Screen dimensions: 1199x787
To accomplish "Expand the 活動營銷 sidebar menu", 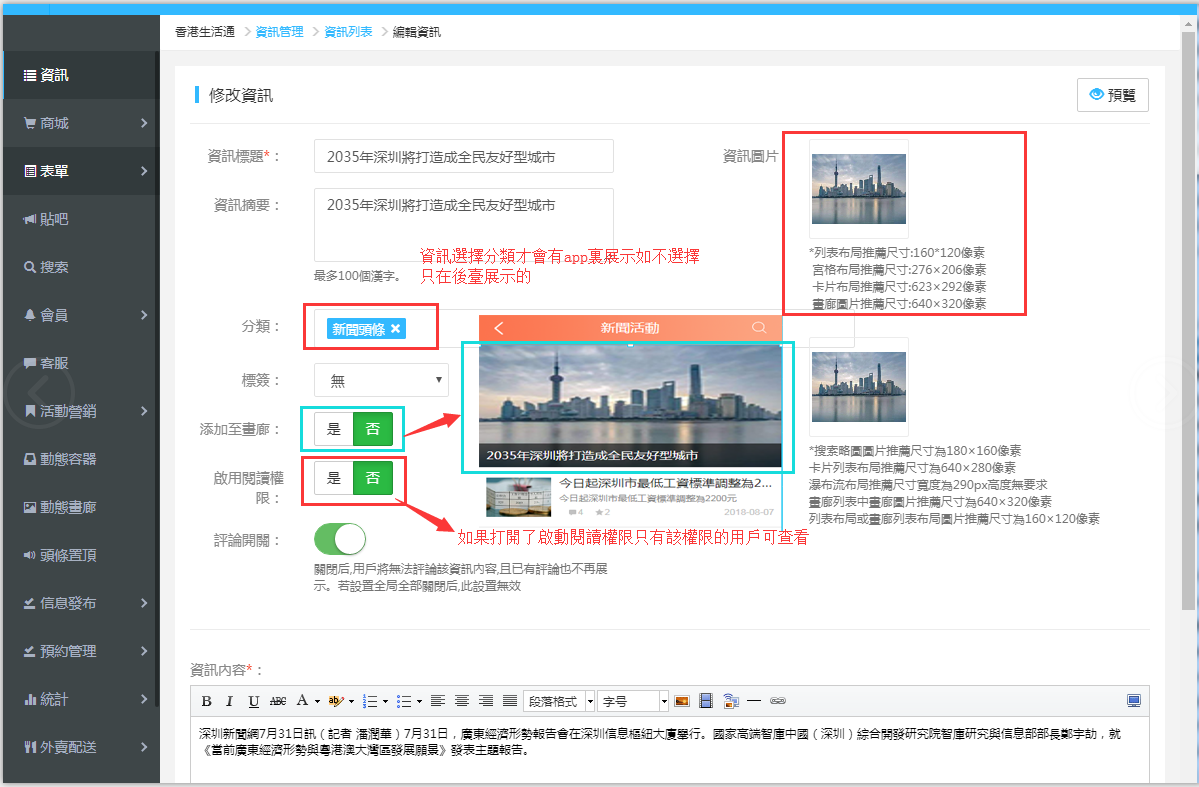I will tap(80, 411).
